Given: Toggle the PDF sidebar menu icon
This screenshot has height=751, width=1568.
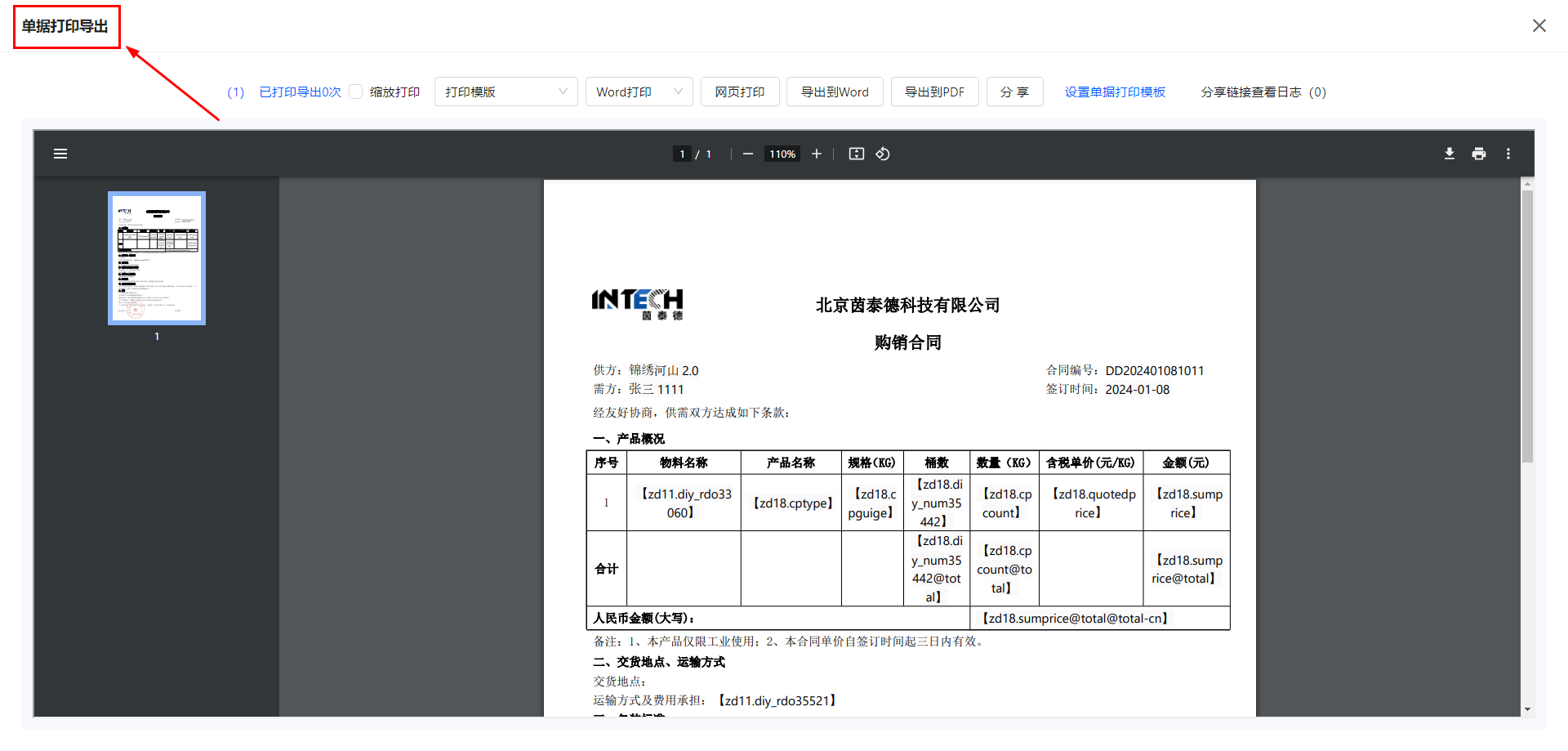Looking at the screenshot, I should point(60,154).
